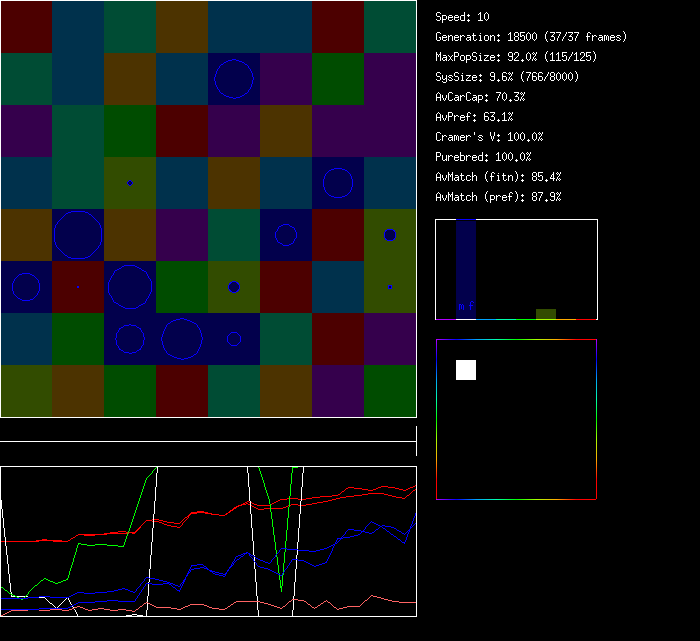Click the tall dark blue histogram bar
Image resolution: width=700 pixels, height=641 pixels.
point(466,265)
